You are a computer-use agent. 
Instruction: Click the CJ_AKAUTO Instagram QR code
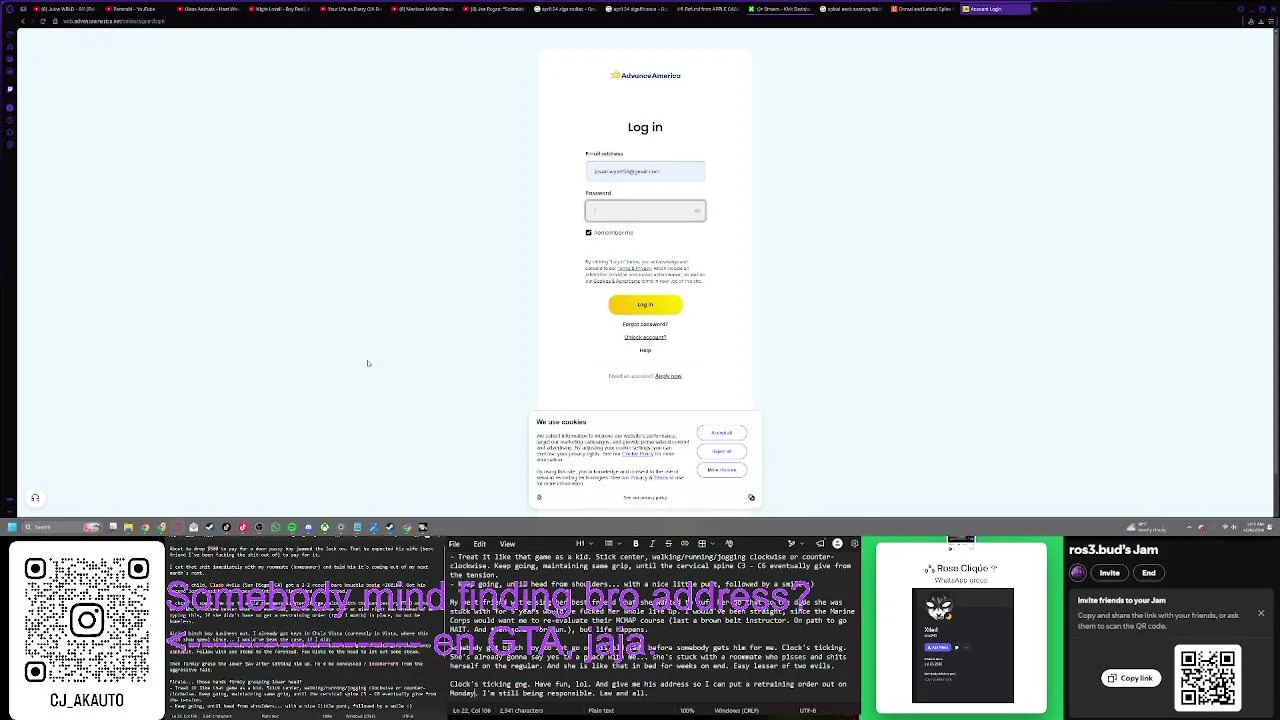[x=87, y=621]
